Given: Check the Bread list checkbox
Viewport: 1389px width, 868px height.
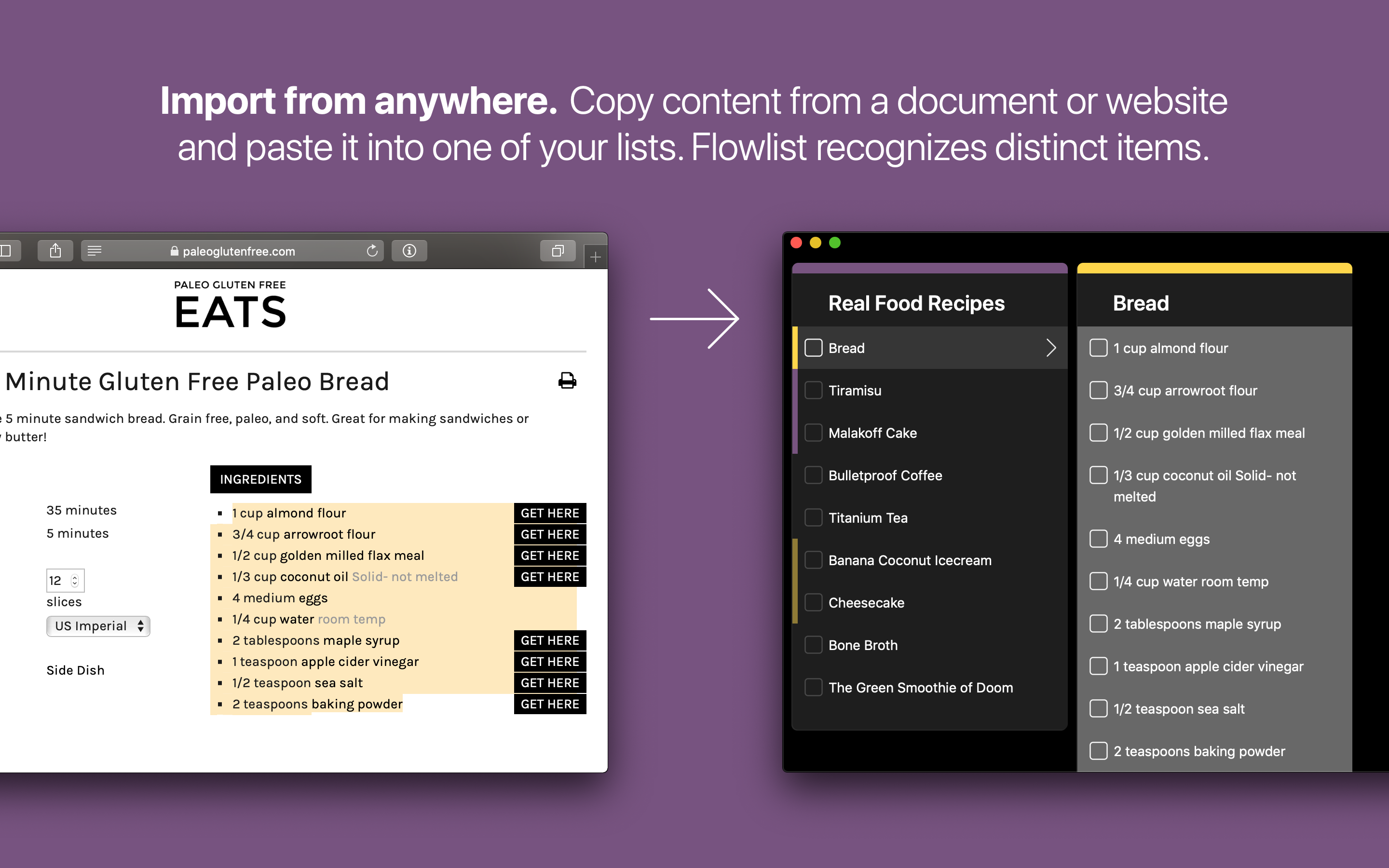Looking at the screenshot, I should pos(813,348).
